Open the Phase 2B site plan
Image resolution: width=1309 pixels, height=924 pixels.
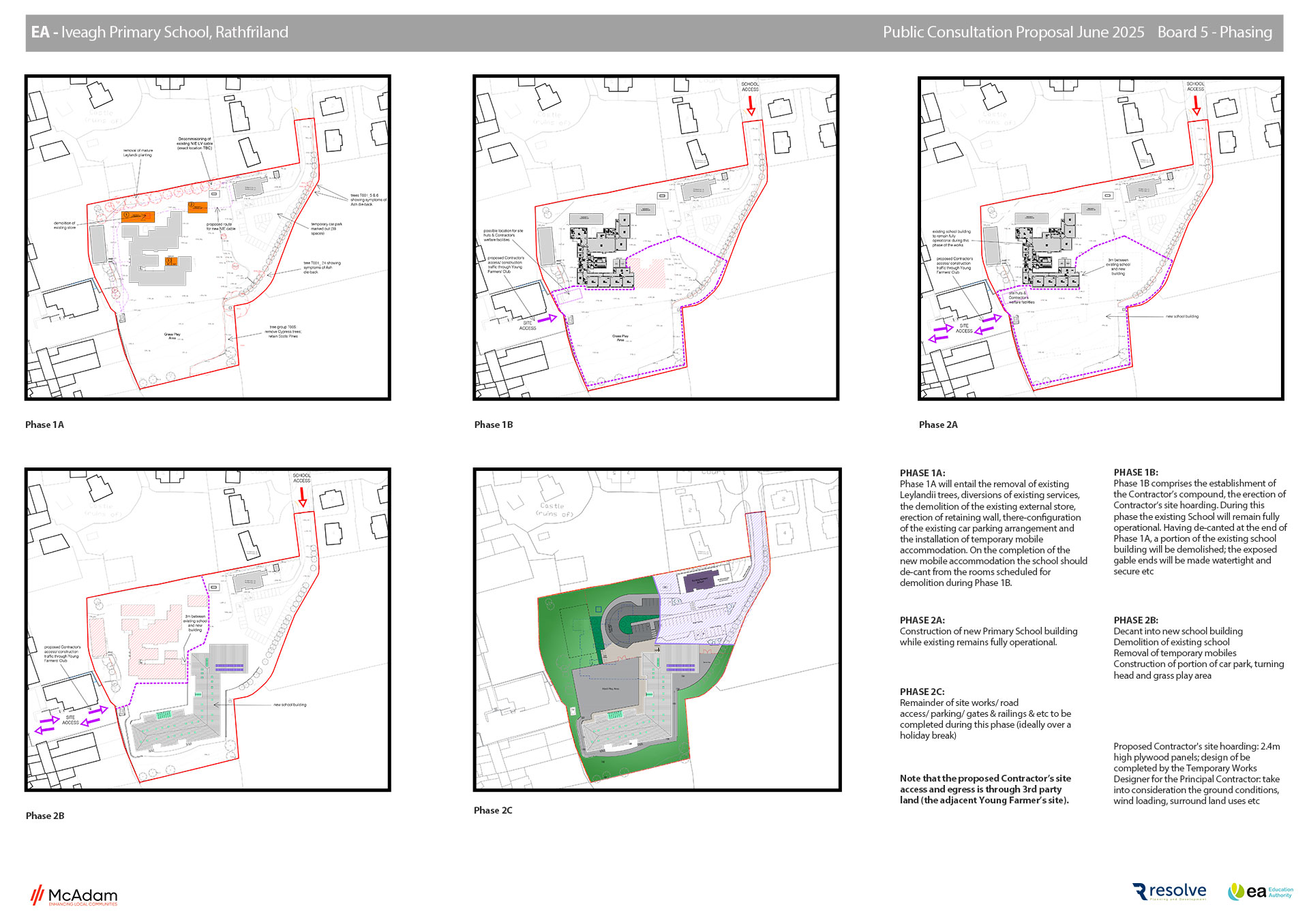click(207, 629)
